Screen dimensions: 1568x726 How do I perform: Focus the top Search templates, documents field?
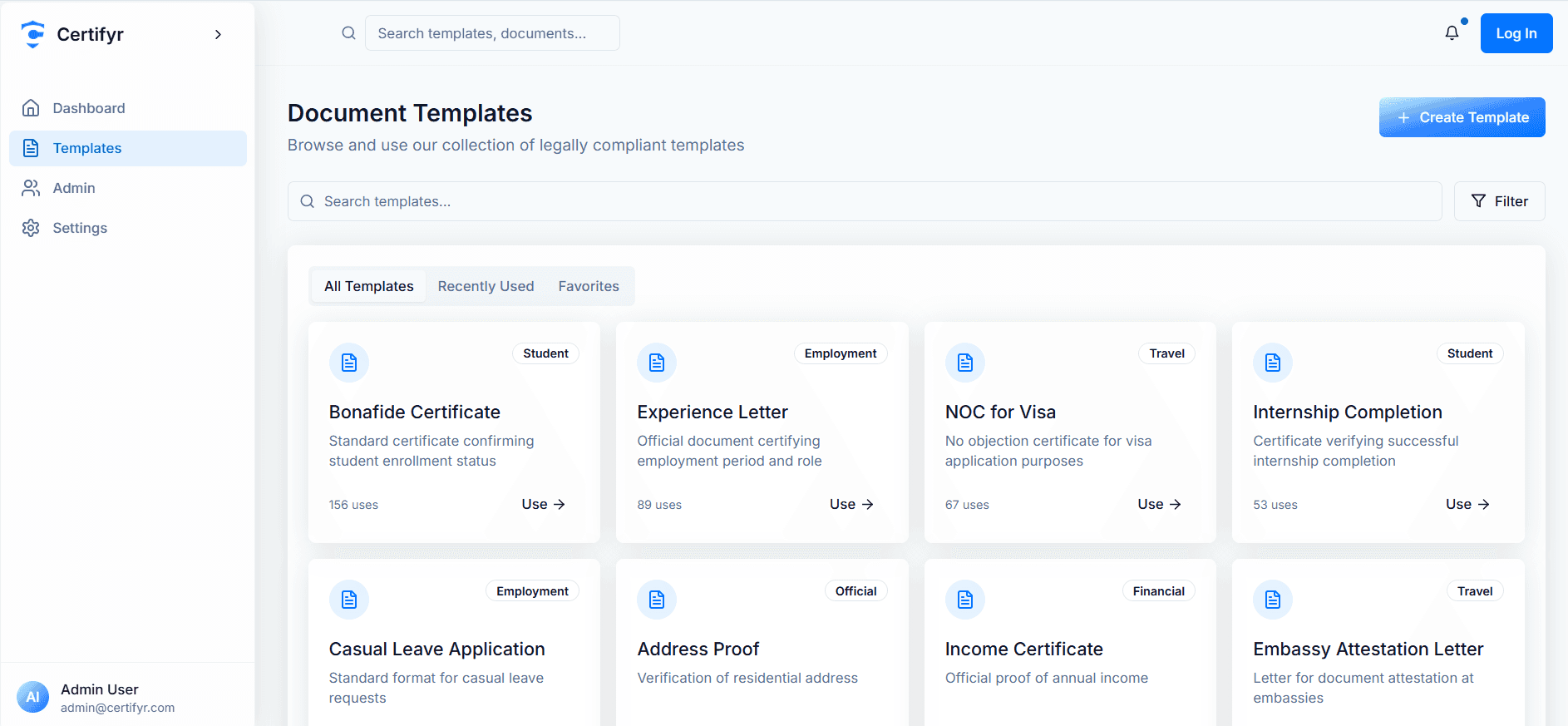click(492, 33)
